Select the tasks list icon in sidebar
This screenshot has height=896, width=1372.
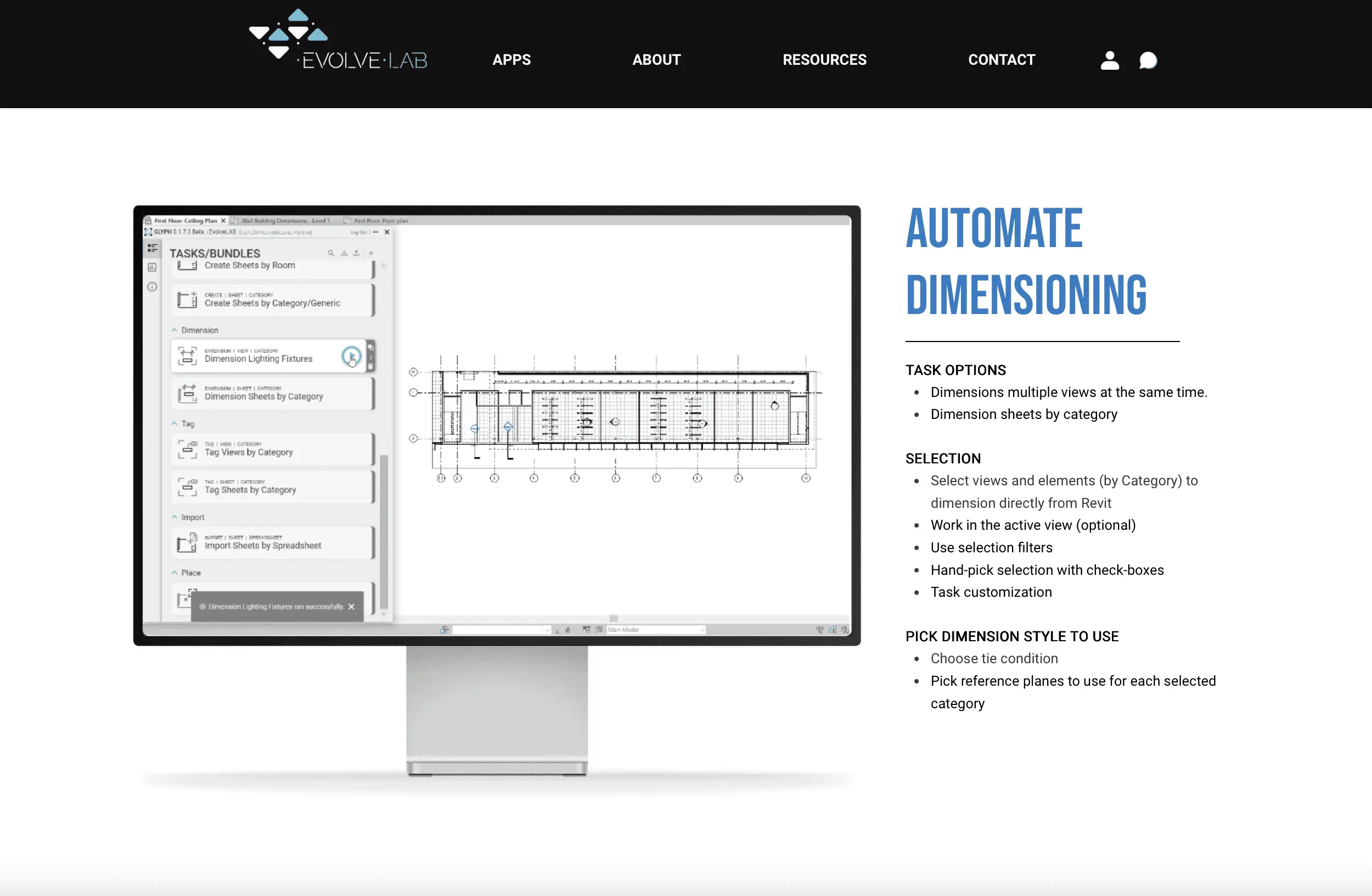coord(152,248)
